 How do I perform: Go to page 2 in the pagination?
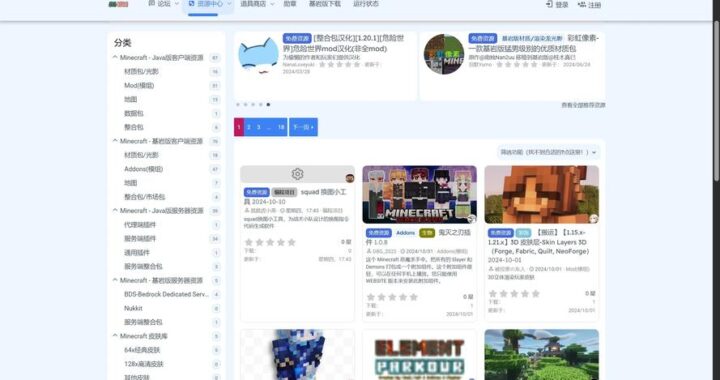[x=248, y=127]
